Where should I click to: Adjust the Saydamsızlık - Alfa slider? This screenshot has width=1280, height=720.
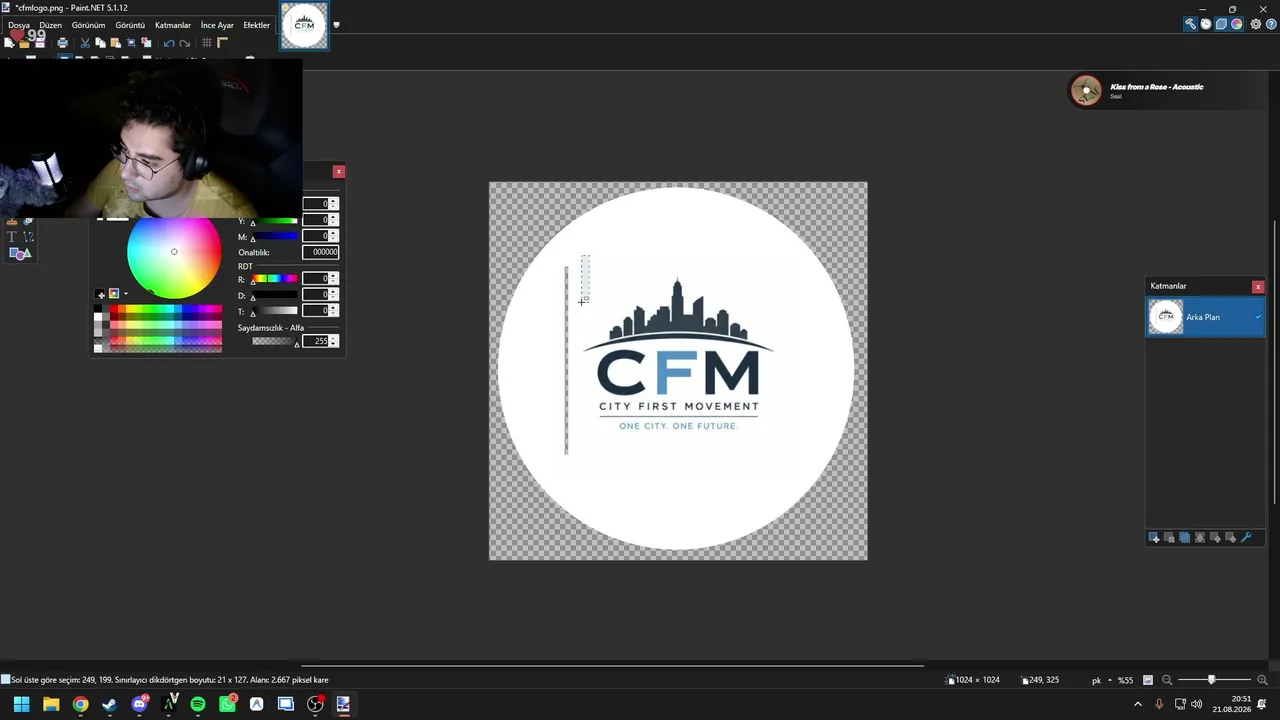pos(274,342)
